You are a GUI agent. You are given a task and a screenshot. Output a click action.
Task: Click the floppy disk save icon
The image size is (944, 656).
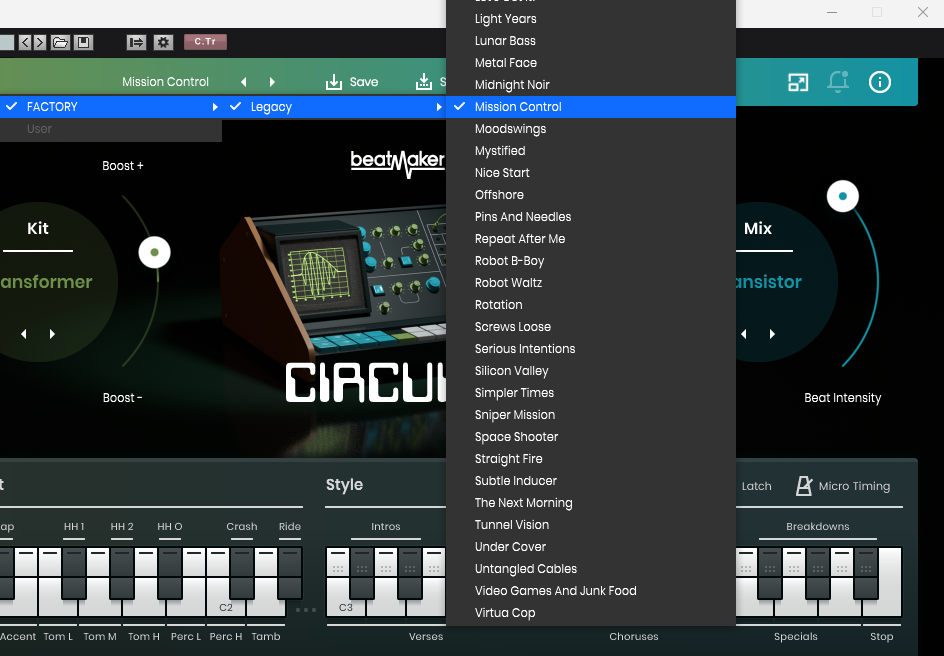[x=83, y=42]
